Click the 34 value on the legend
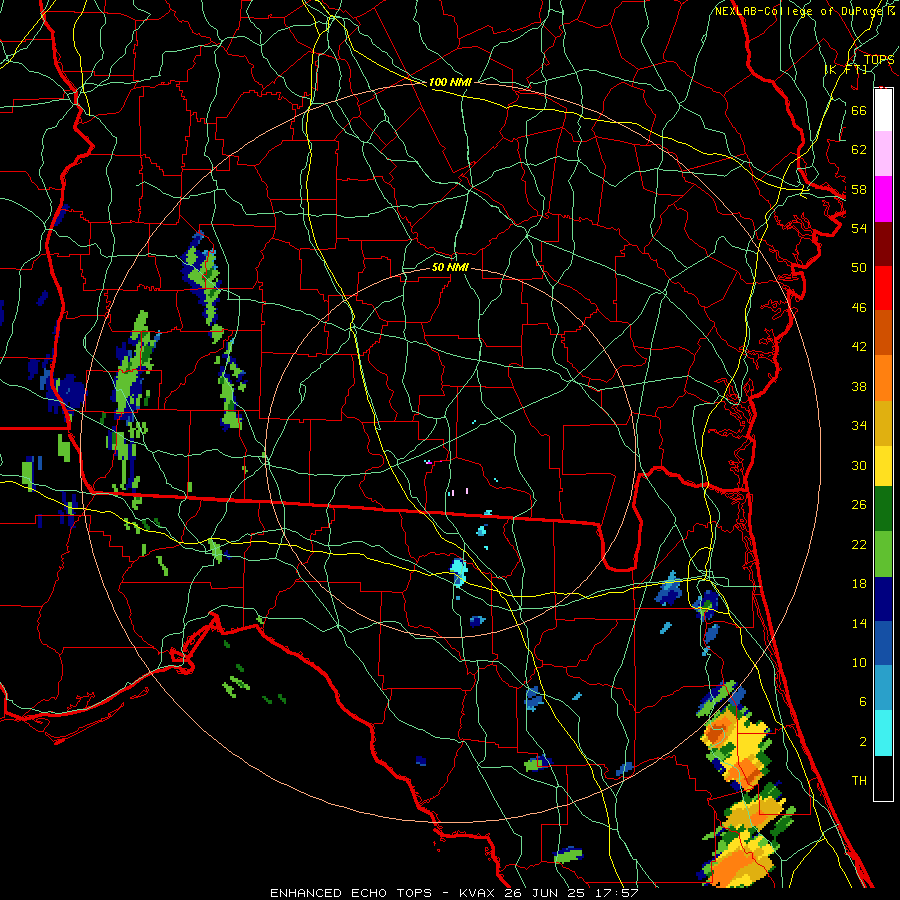The height and width of the screenshot is (900, 900). [x=859, y=426]
